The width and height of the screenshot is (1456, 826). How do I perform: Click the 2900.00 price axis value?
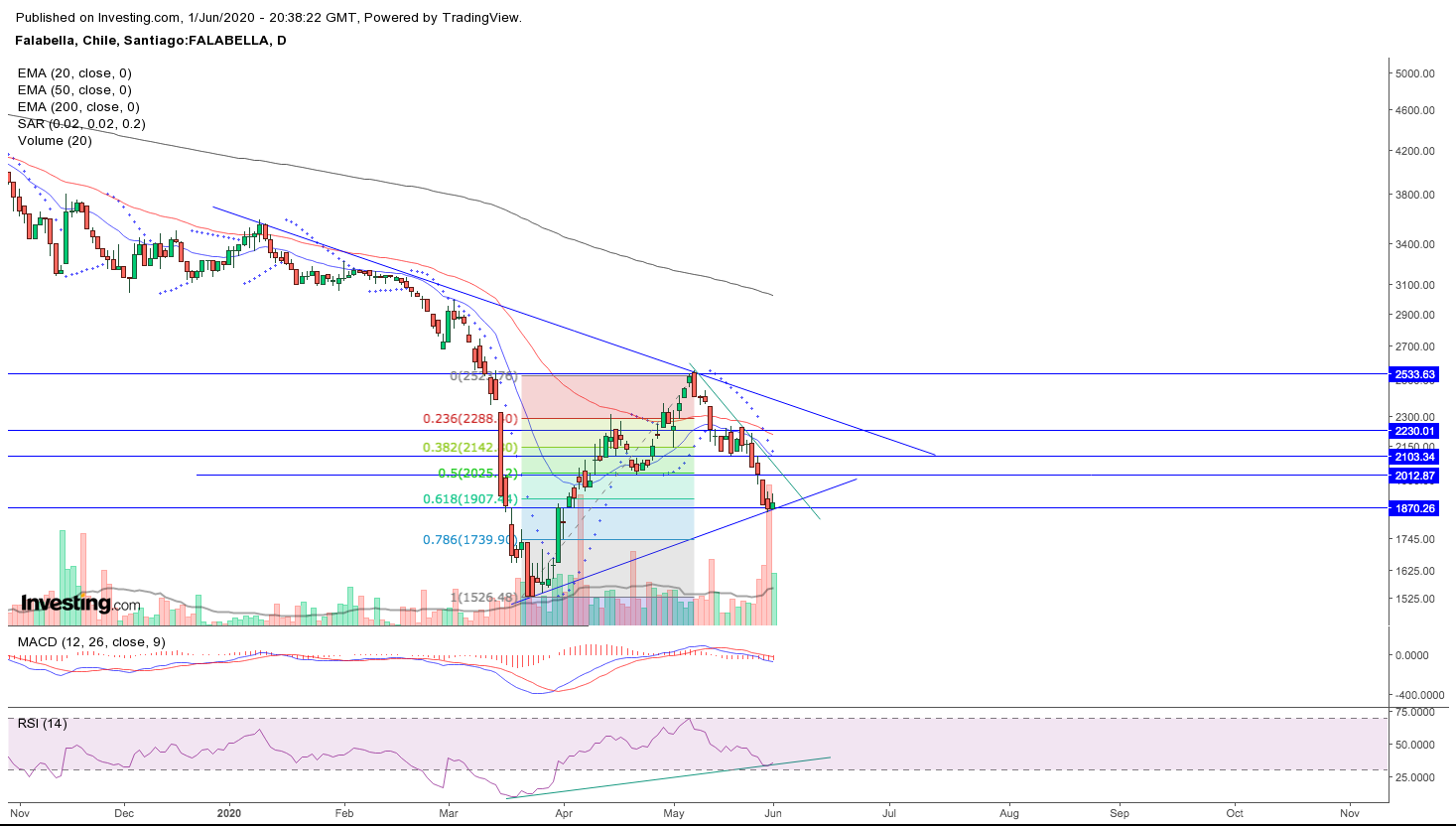coord(1415,316)
